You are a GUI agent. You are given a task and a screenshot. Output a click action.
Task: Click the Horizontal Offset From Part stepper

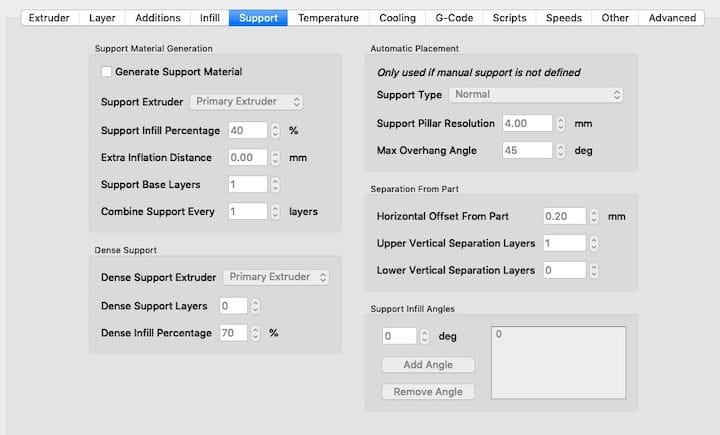coord(594,216)
